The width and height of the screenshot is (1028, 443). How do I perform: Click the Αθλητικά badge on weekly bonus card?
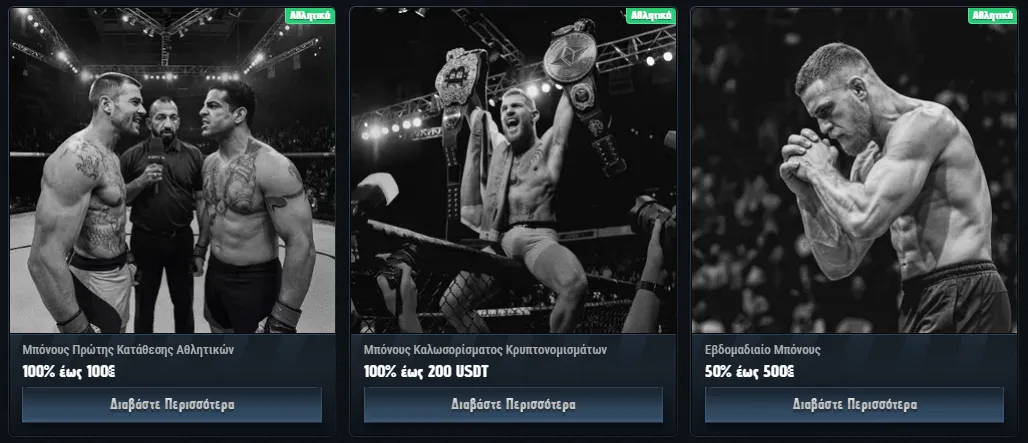[993, 16]
